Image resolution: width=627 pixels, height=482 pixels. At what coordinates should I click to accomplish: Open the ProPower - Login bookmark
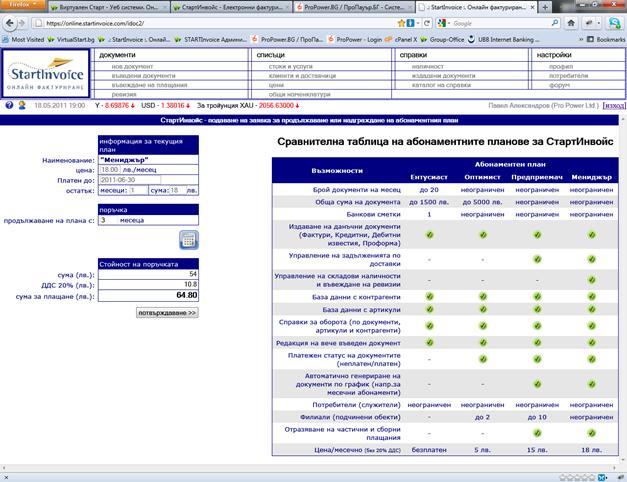355,40
